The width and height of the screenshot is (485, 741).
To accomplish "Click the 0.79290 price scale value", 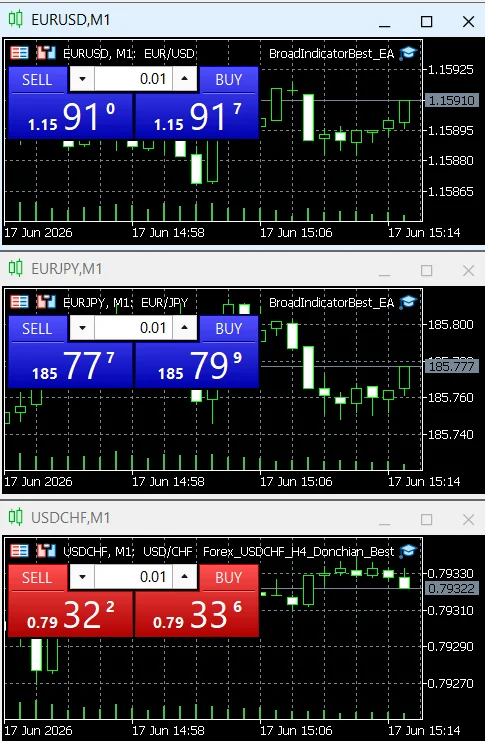I will tap(450, 646).
